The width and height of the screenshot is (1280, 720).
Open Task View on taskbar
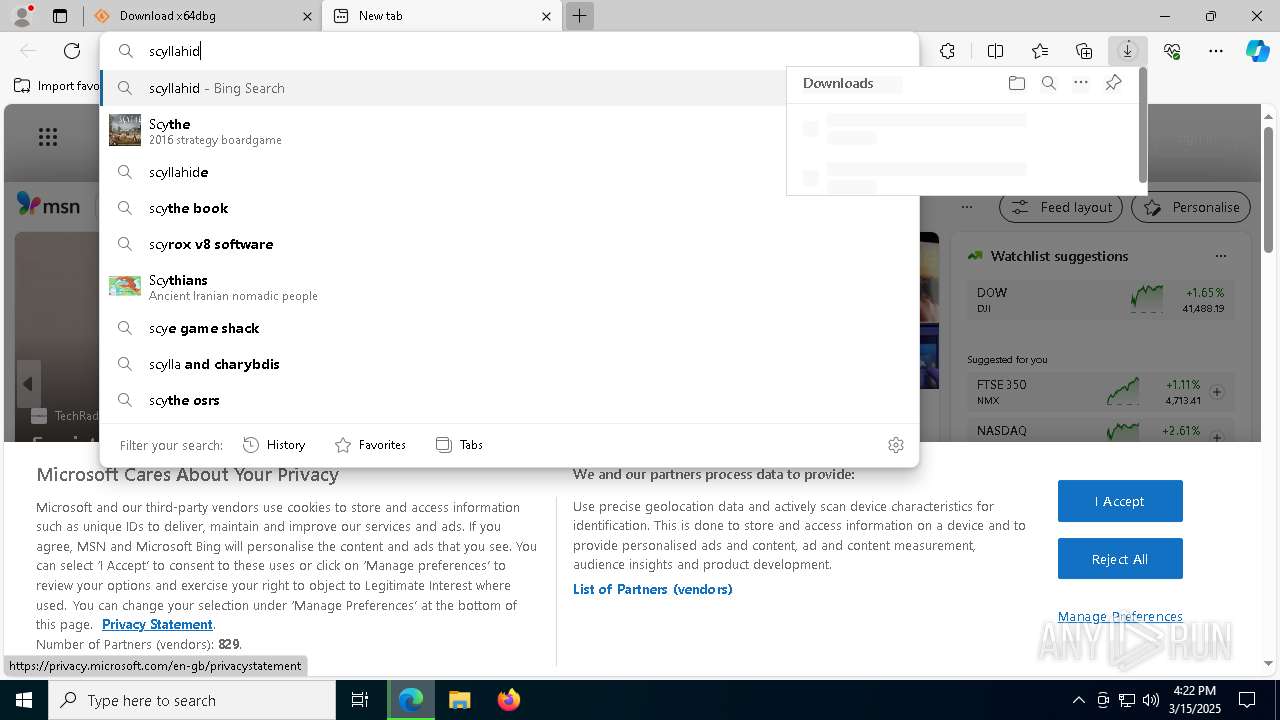pos(360,700)
